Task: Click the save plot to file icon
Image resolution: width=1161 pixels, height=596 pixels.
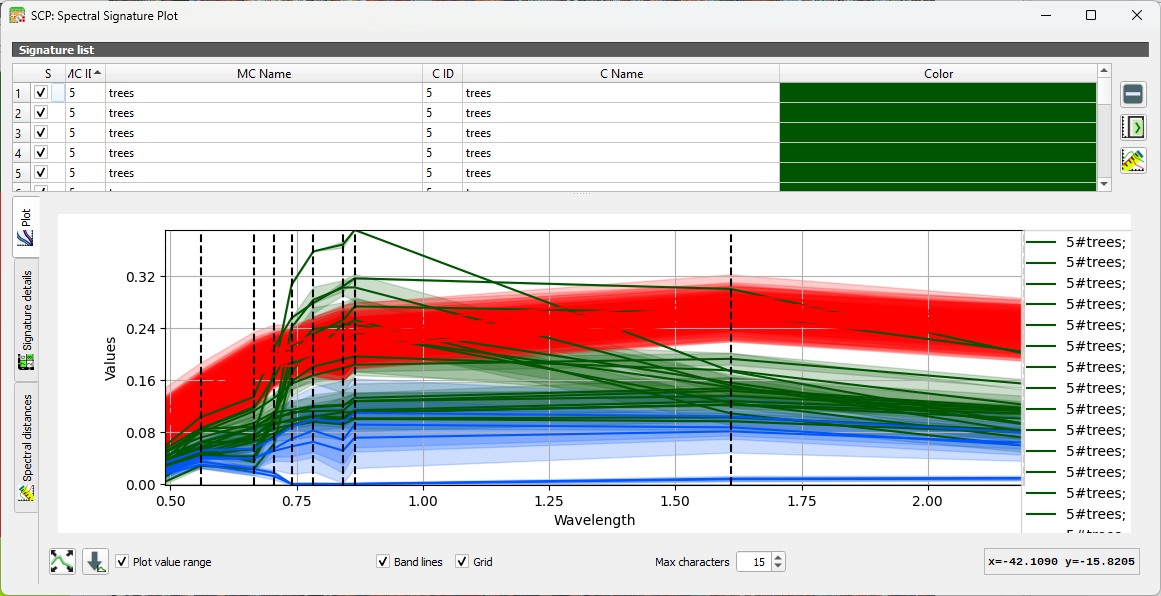Action: click(95, 561)
